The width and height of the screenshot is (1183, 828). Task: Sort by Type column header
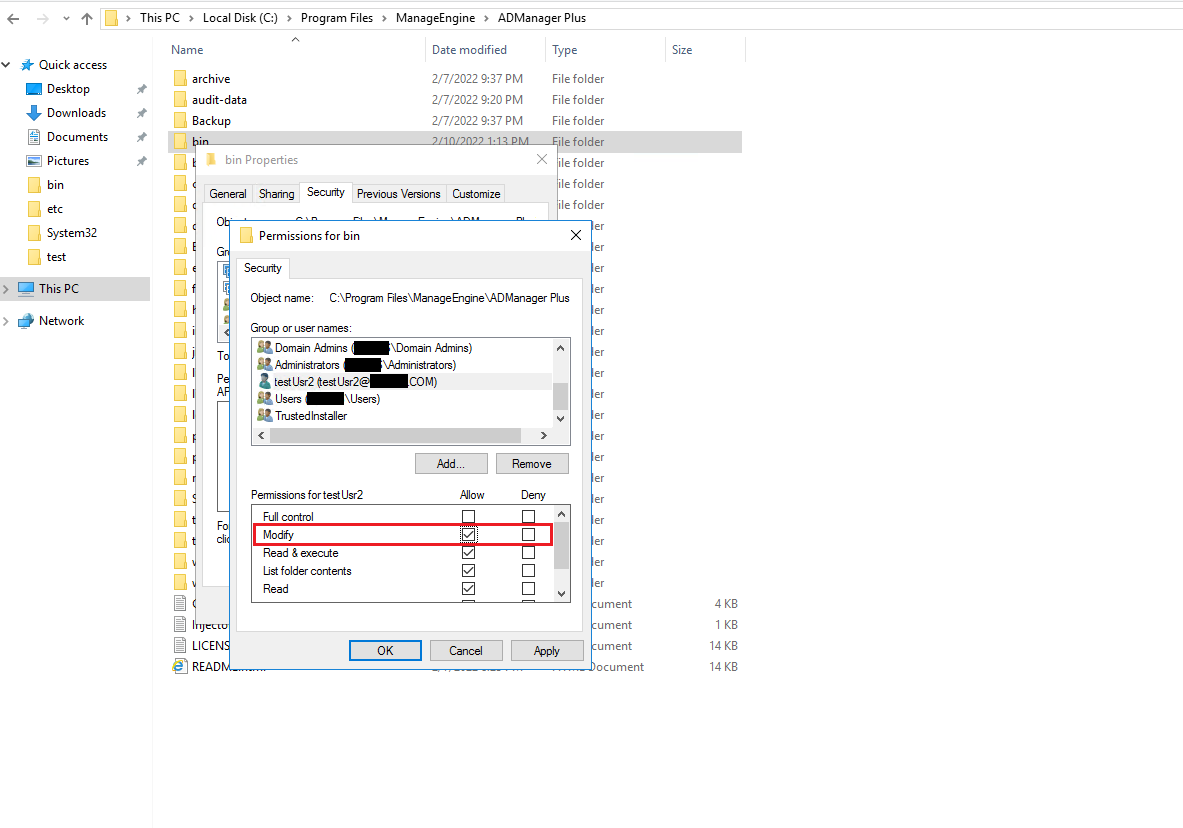click(x=564, y=50)
